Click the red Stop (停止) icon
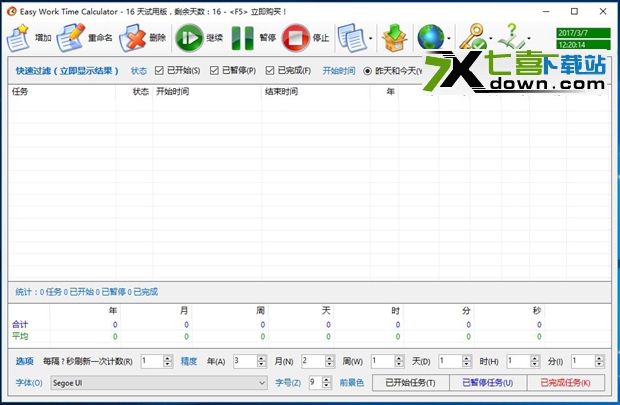Screen dimensions: 620x405 pyautogui.click(x=296, y=38)
